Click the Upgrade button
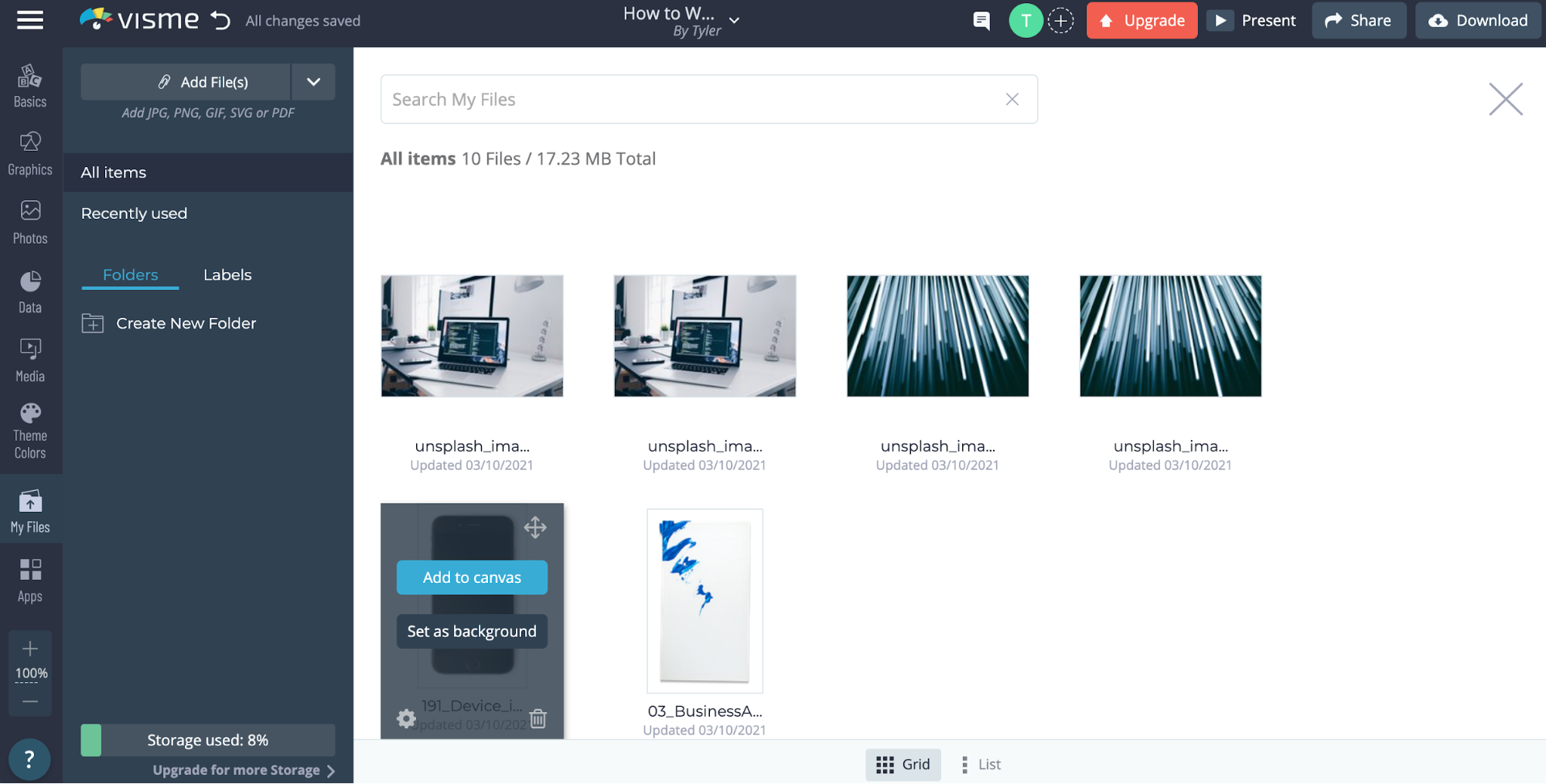 [1142, 21]
